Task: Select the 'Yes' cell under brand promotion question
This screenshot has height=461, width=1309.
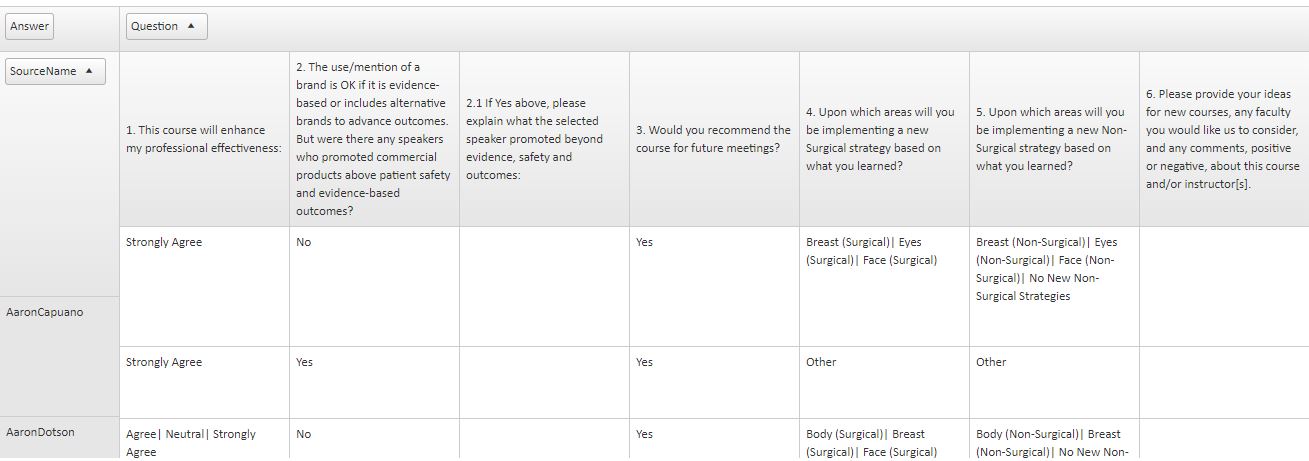Action: [375, 383]
